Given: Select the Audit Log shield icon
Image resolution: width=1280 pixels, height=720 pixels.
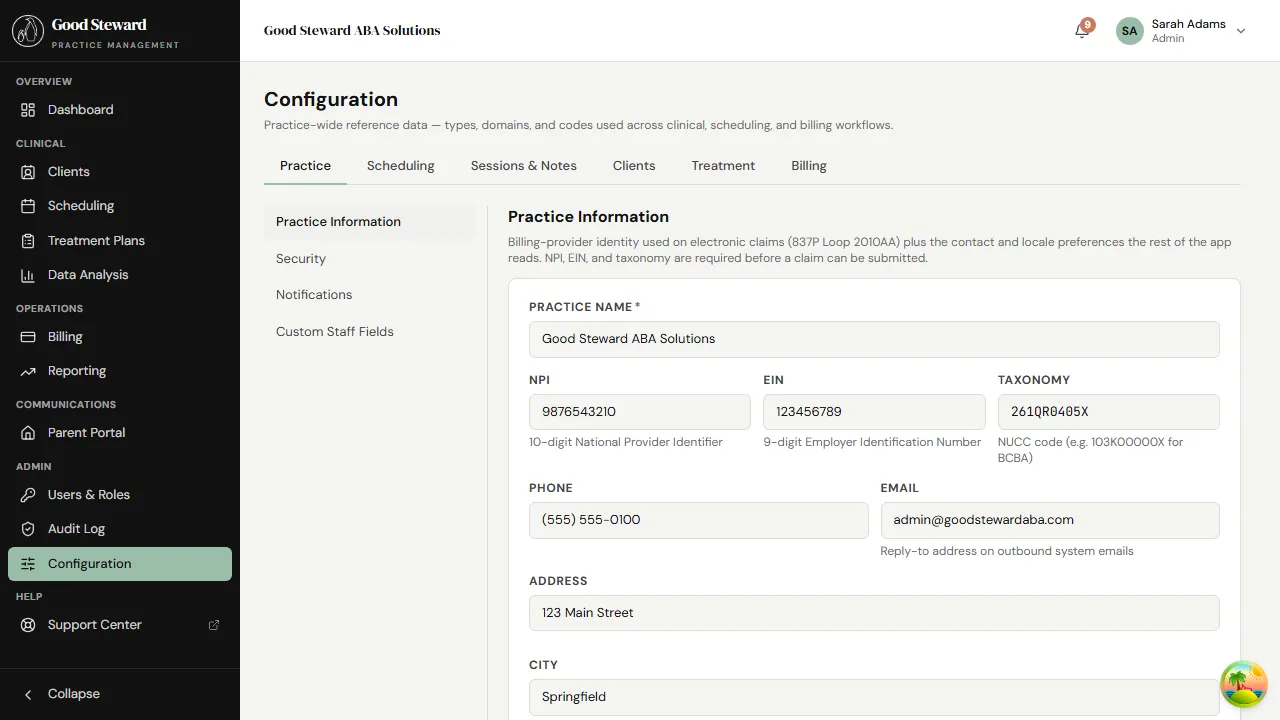Looking at the screenshot, I should 30,528.
